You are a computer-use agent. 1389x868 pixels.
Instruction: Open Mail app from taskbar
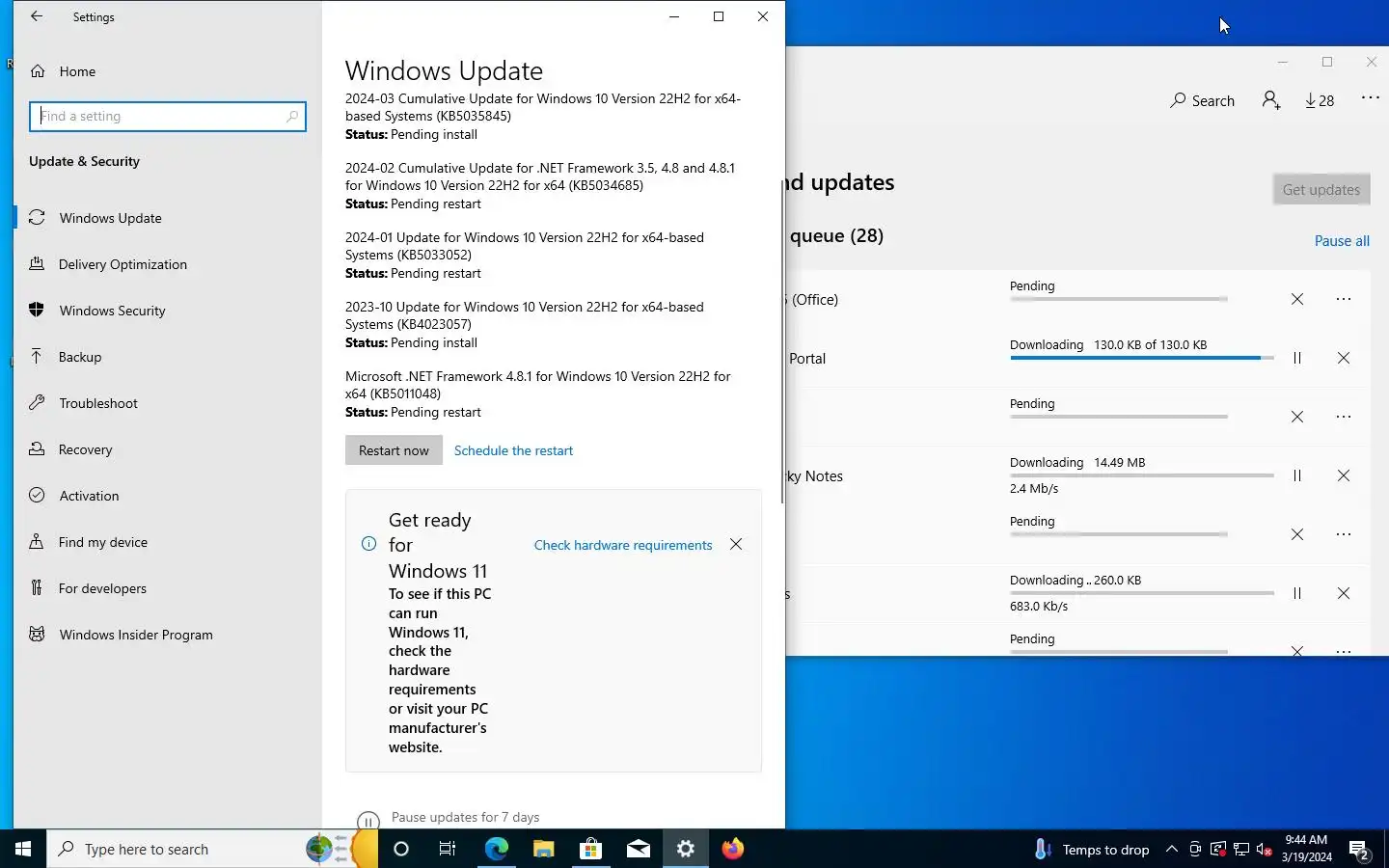(x=638, y=849)
